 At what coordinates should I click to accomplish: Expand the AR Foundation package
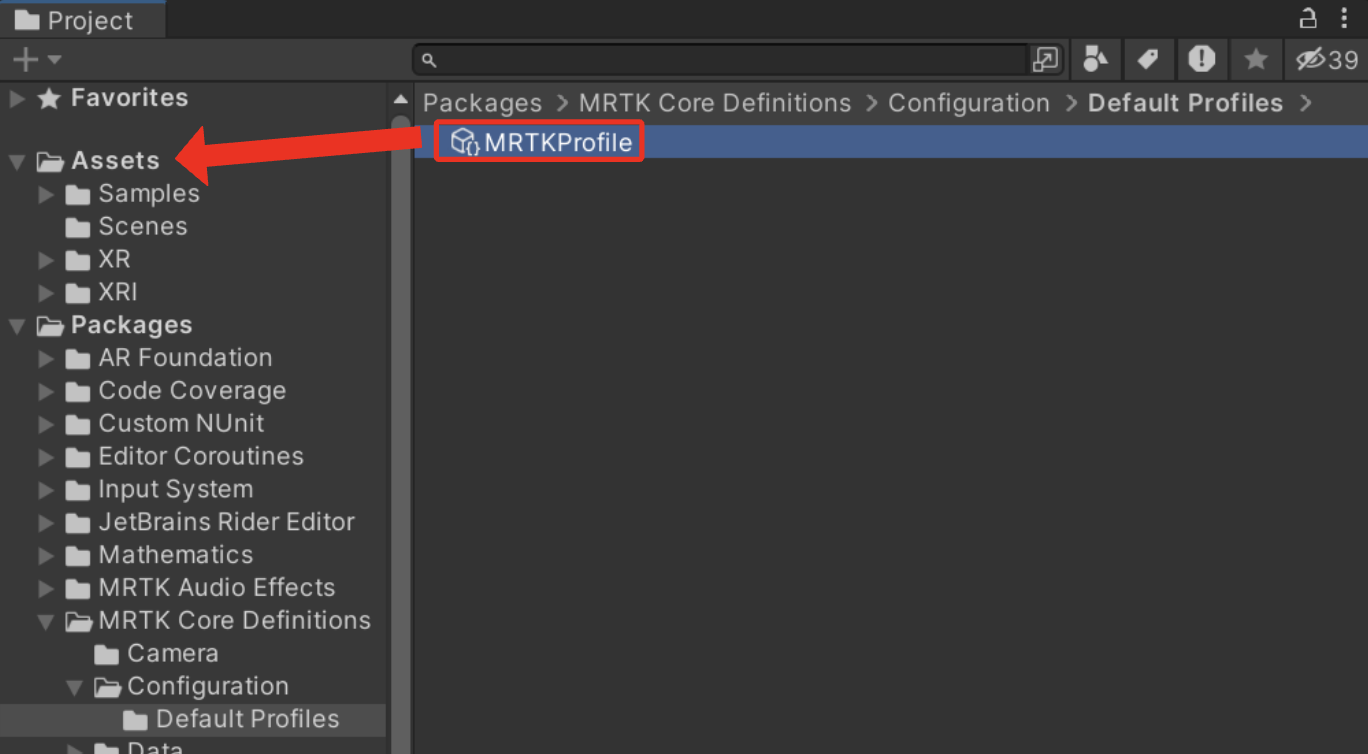tap(46, 358)
